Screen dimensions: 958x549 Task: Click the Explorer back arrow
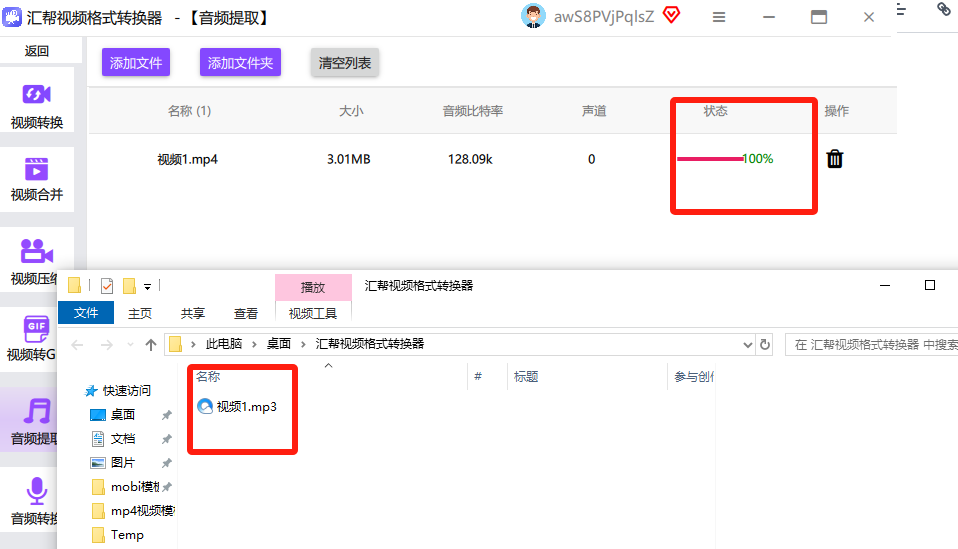pos(77,344)
